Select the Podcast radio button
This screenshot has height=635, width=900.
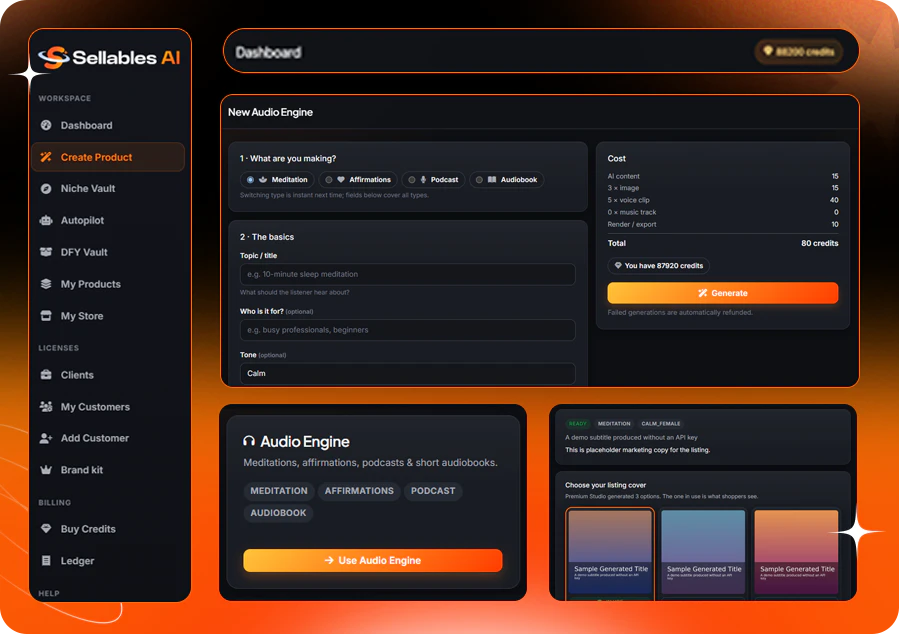tap(412, 180)
